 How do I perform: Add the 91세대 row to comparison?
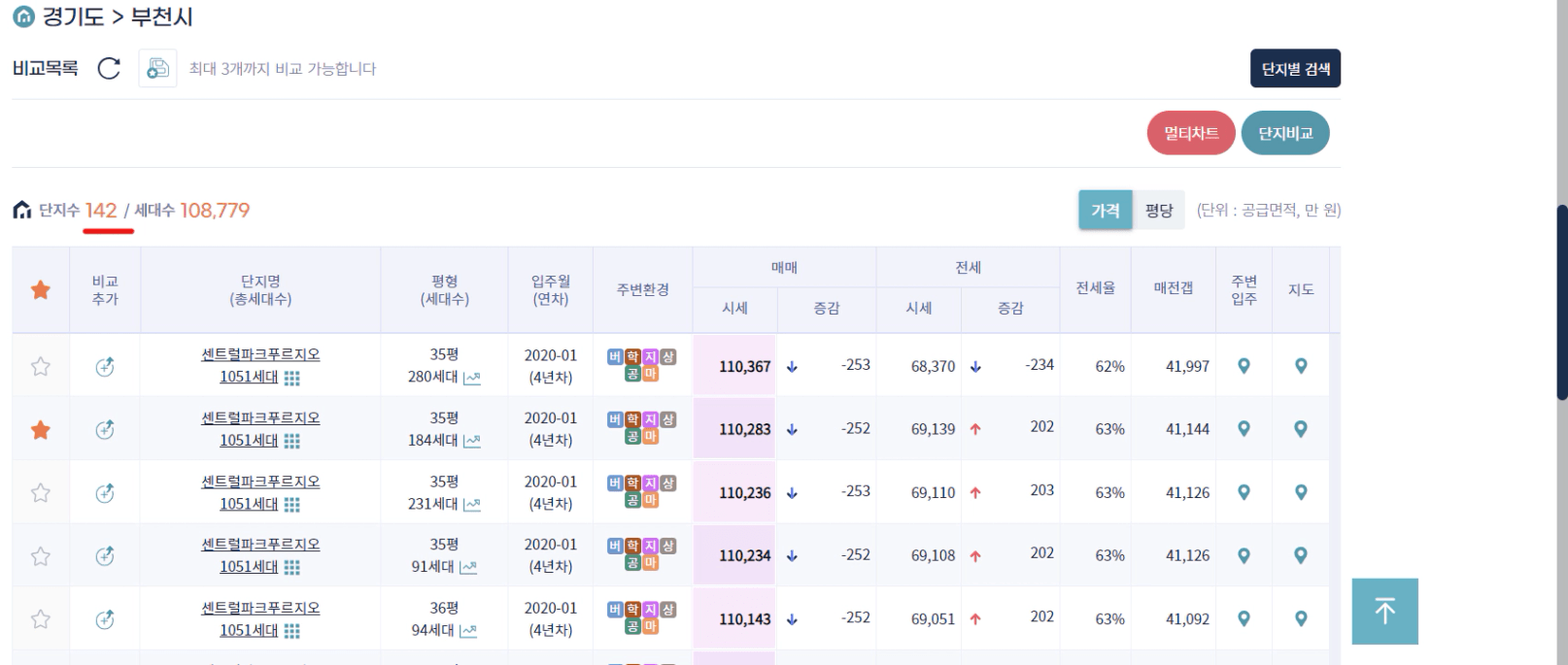[105, 555]
